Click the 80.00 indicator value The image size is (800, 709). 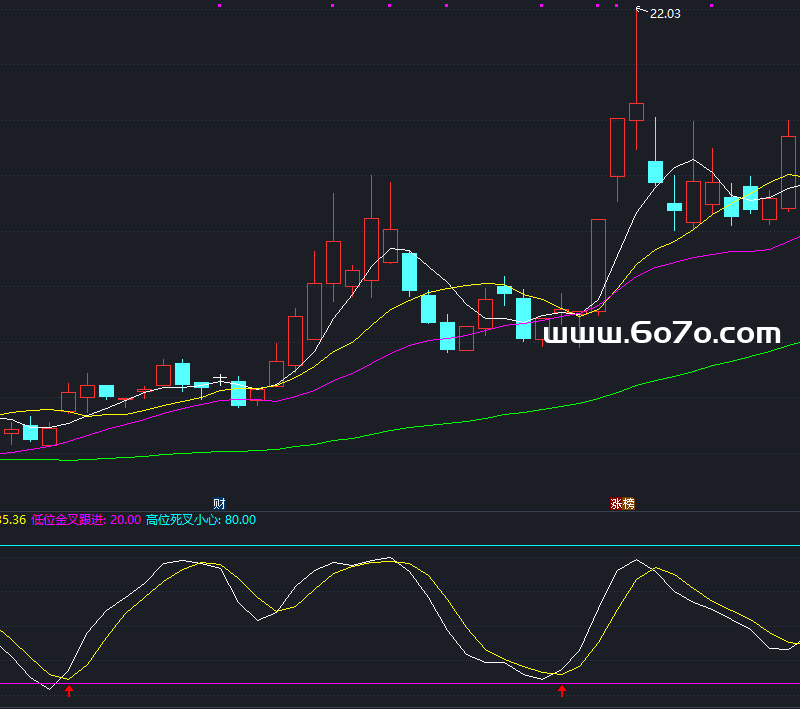click(240, 520)
